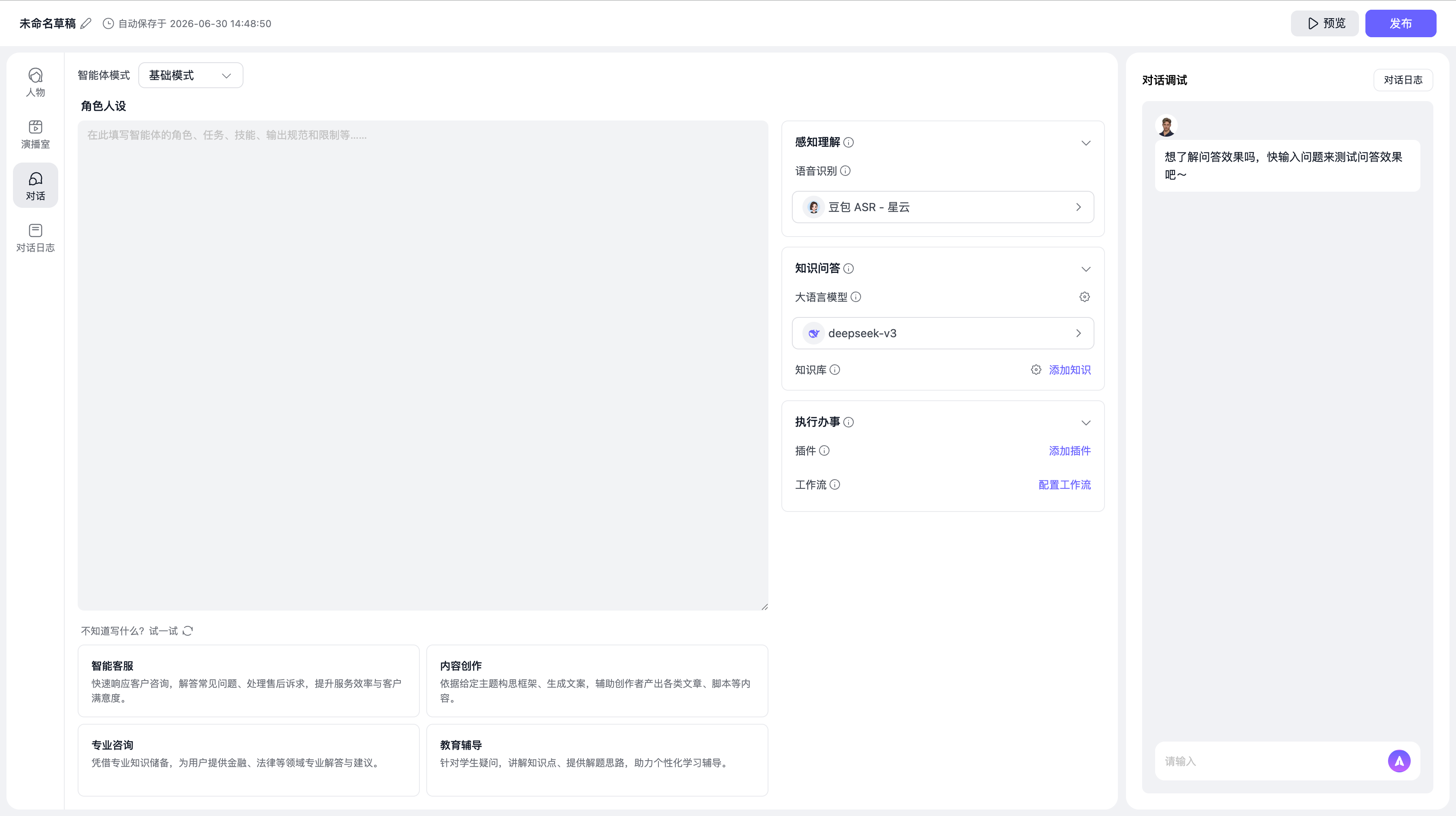
Task: Open the deepseek-v3 model selector
Action: (943, 333)
